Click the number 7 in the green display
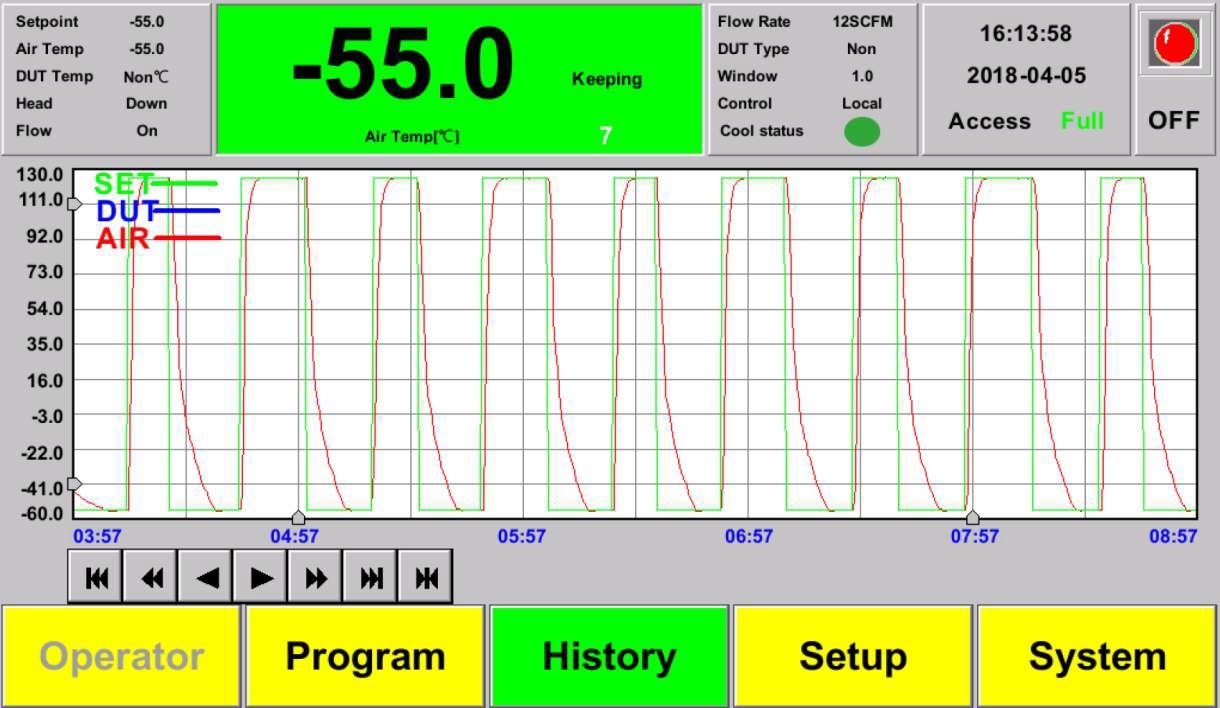The height and width of the screenshot is (708, 1220). click(605, 135)
